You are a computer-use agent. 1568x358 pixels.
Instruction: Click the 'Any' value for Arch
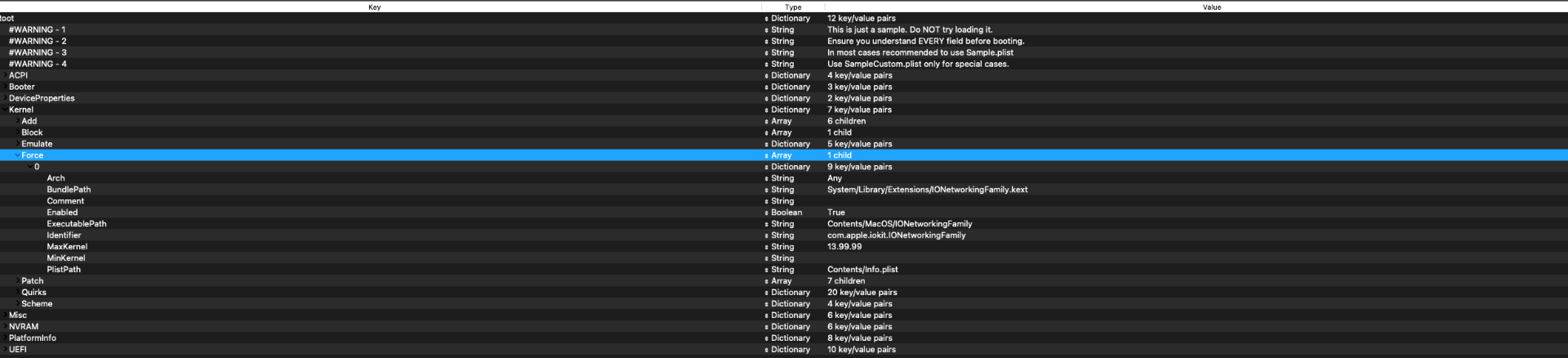[835, 178]
